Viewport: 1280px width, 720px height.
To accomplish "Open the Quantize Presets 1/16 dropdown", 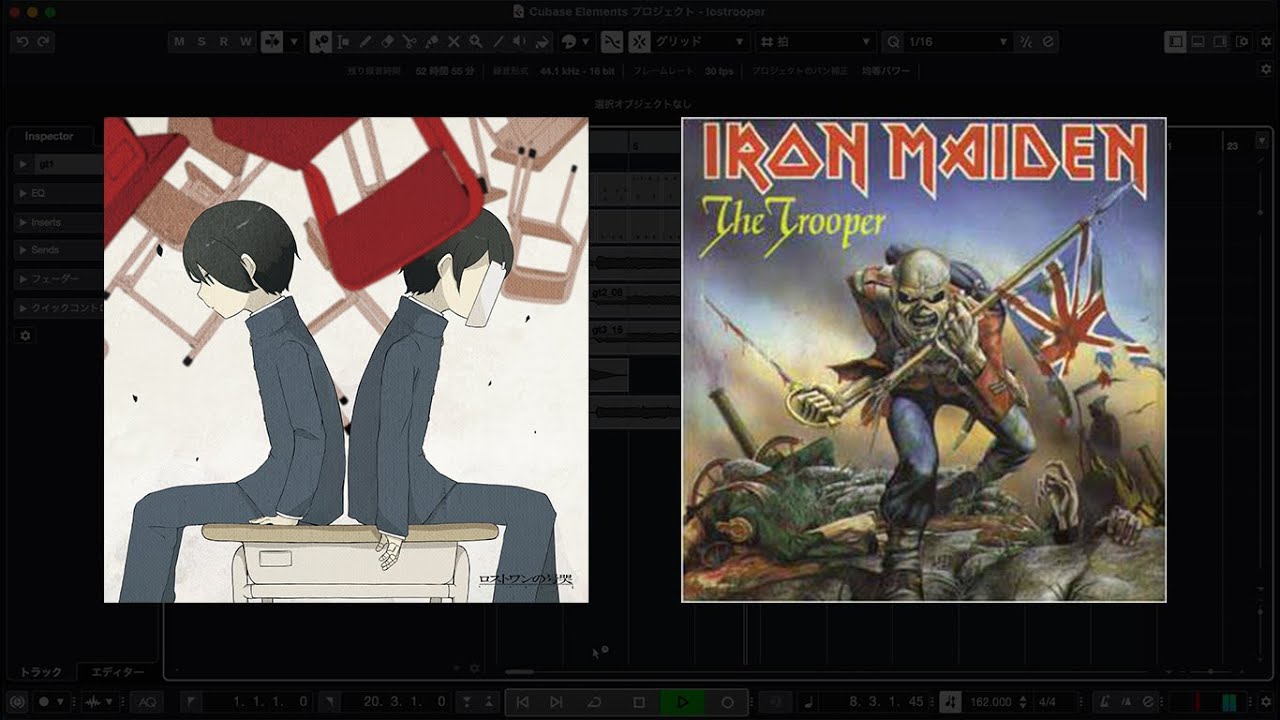I will point(959,42).
